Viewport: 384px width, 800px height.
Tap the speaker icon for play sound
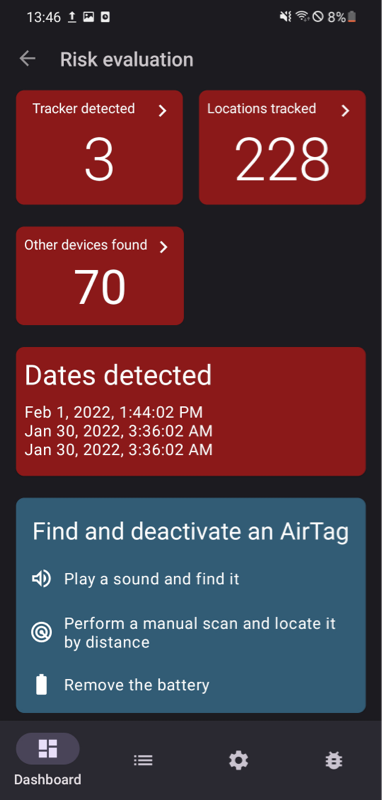pyautogui.click(x=41, y=579)
